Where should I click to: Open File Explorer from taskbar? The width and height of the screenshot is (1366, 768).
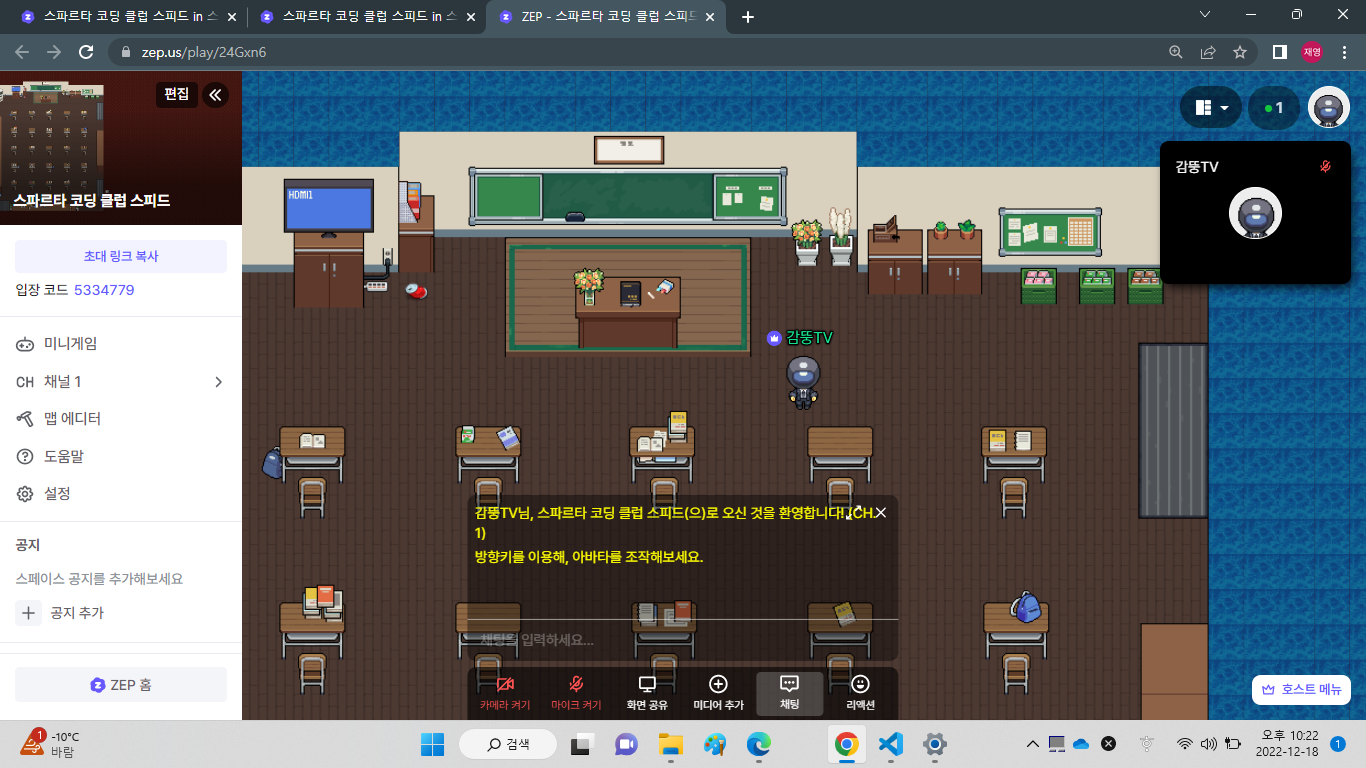pos(669,744)
